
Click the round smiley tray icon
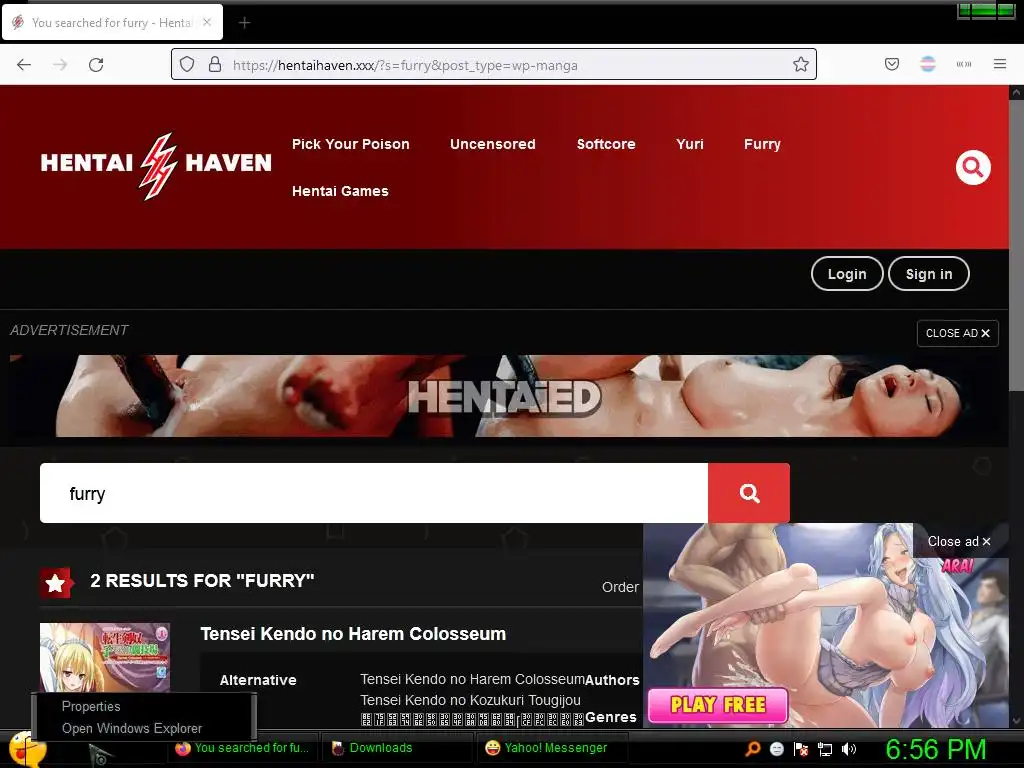(776, 749)
